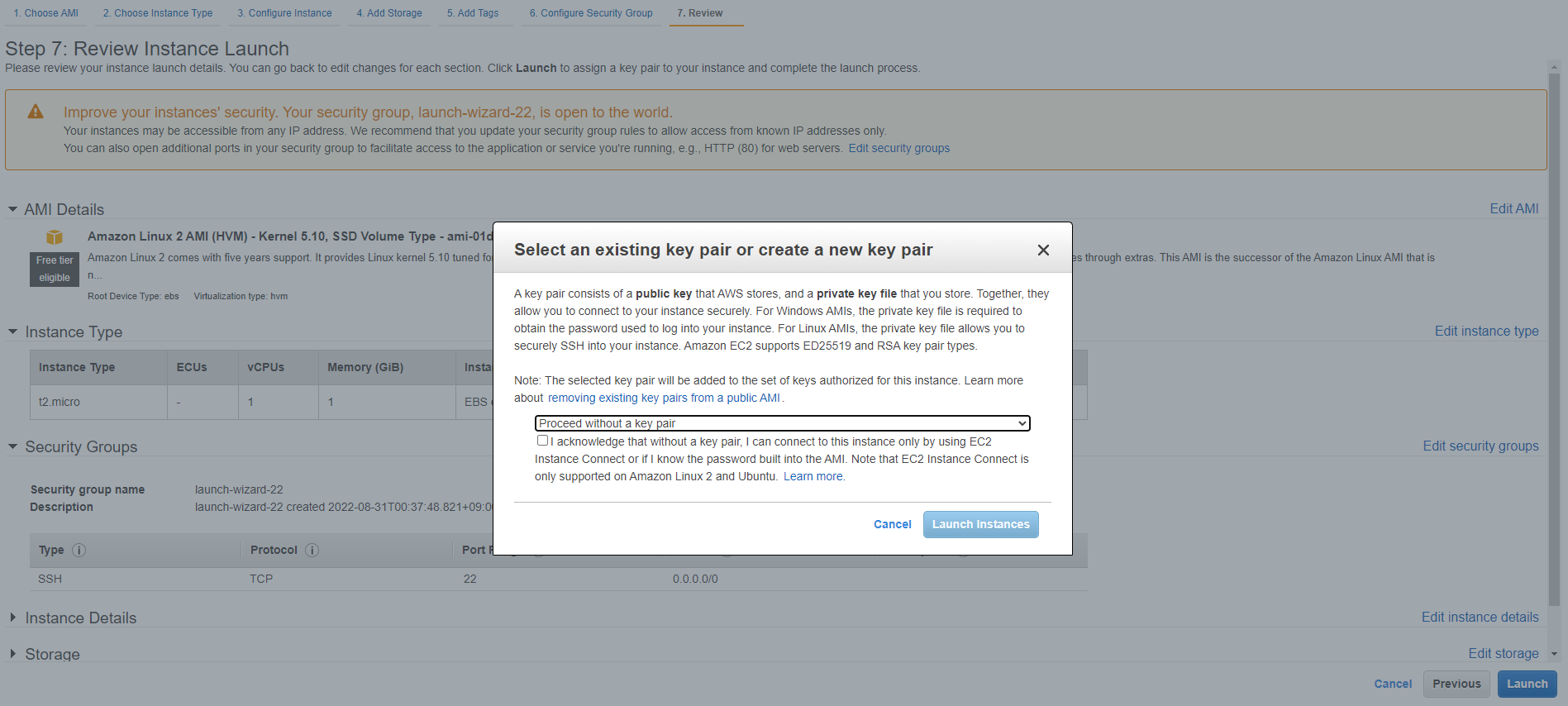This screenshot has width=1568, height=706.
Task: Click the warning triangle icon in security alert
Action: [36, 112]
